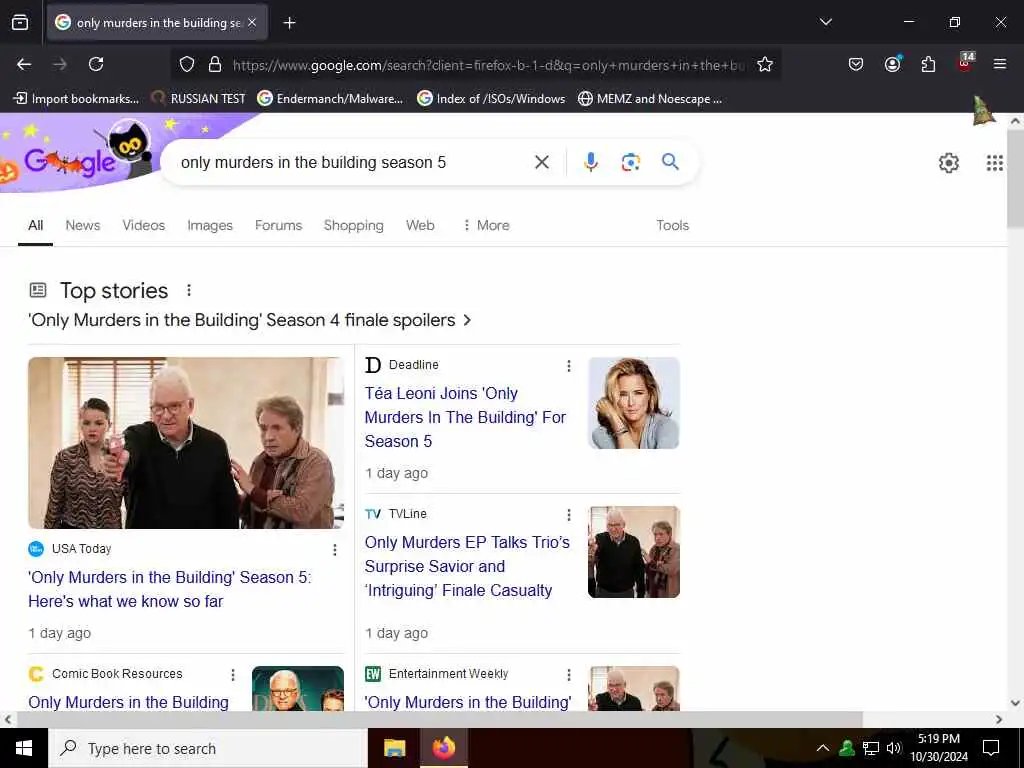
Task: Open the Firefox account icon
Action: tap(892, 64)
